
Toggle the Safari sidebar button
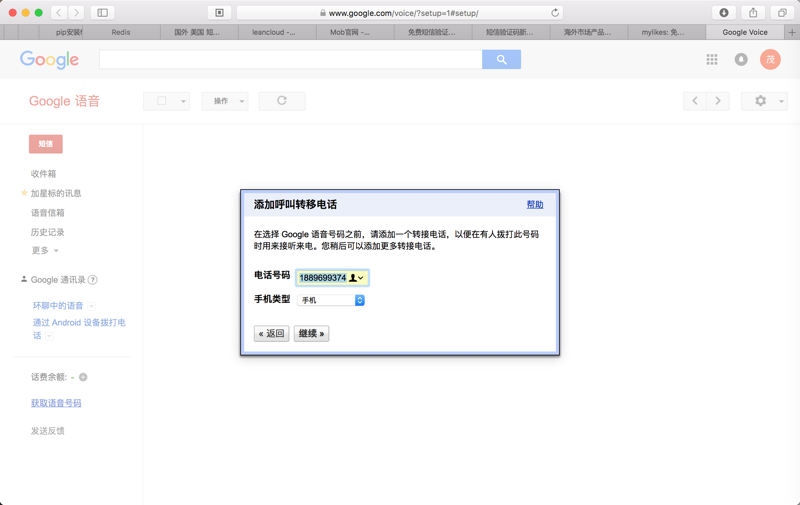(x=103, y=13)
